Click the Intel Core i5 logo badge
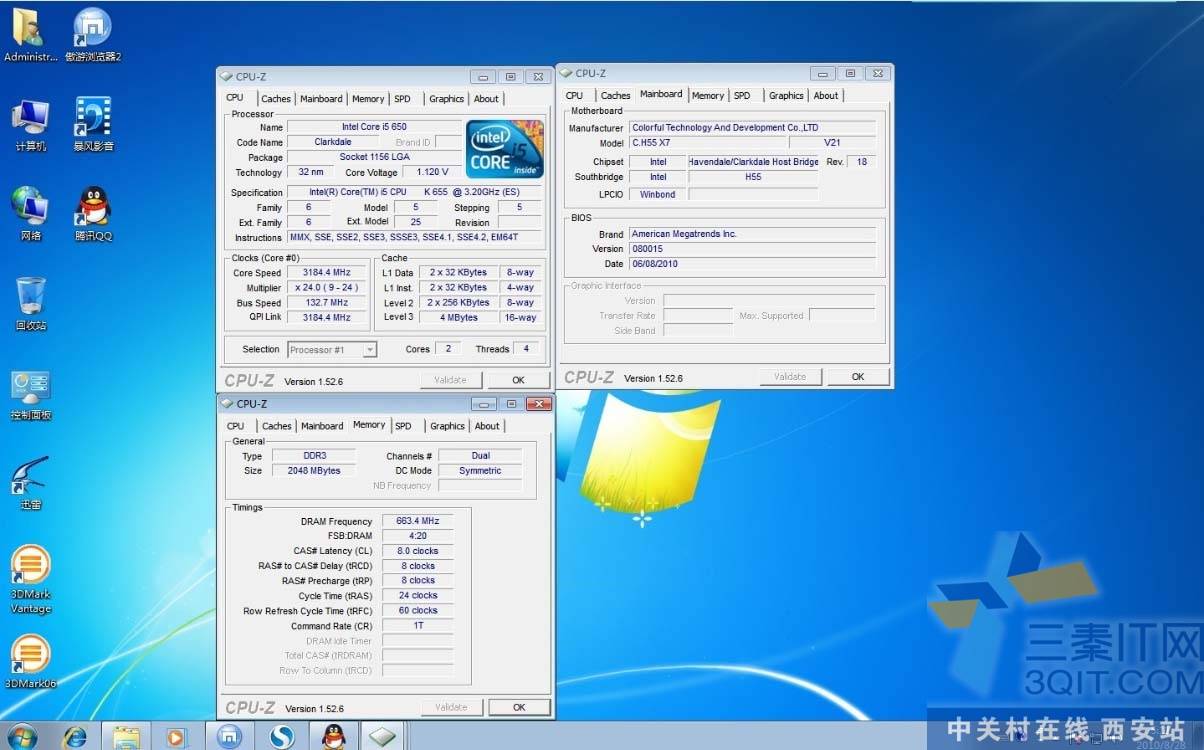 tap(505, 150)
